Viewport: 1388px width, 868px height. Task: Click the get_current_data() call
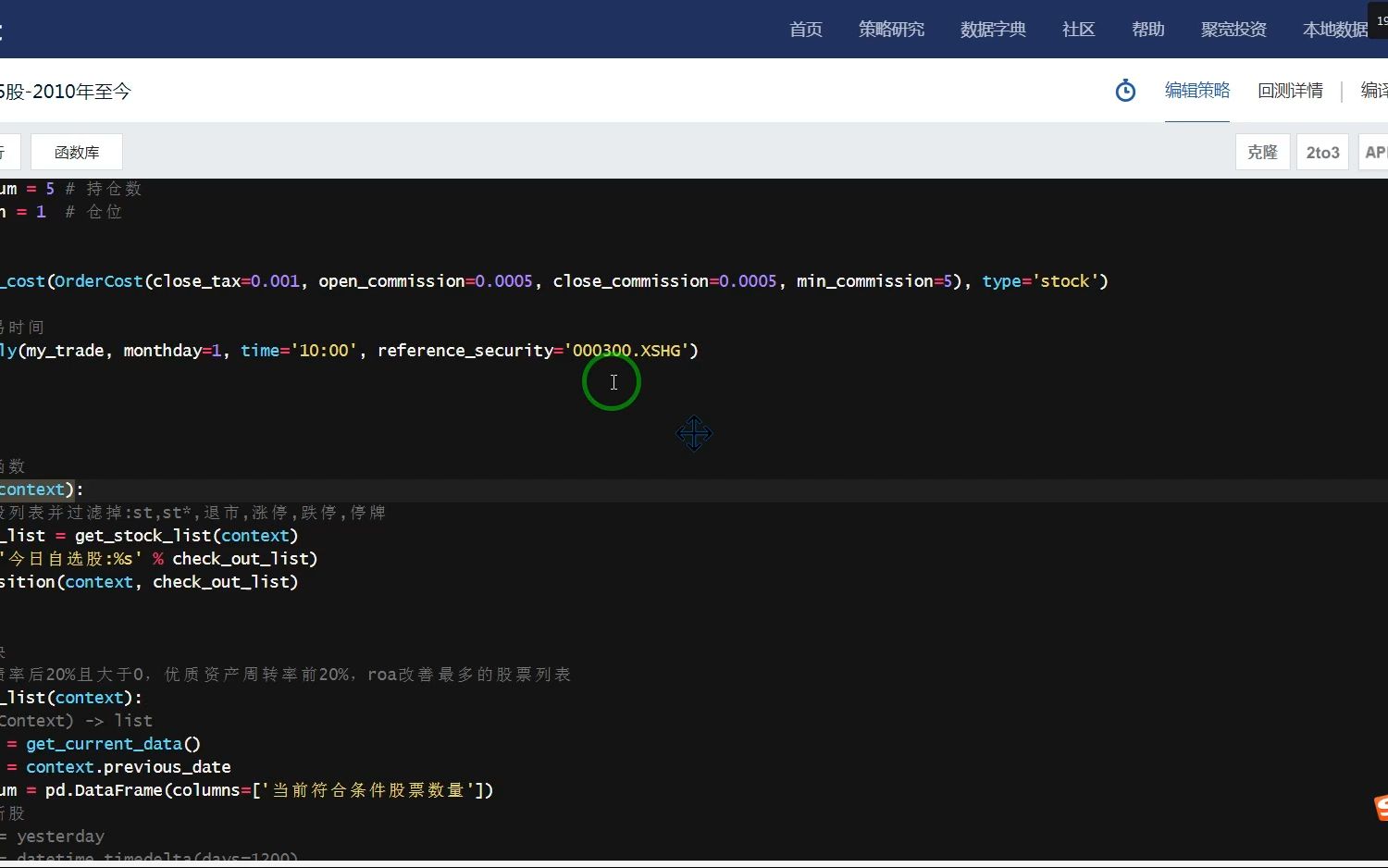click(x=113, y=744)
